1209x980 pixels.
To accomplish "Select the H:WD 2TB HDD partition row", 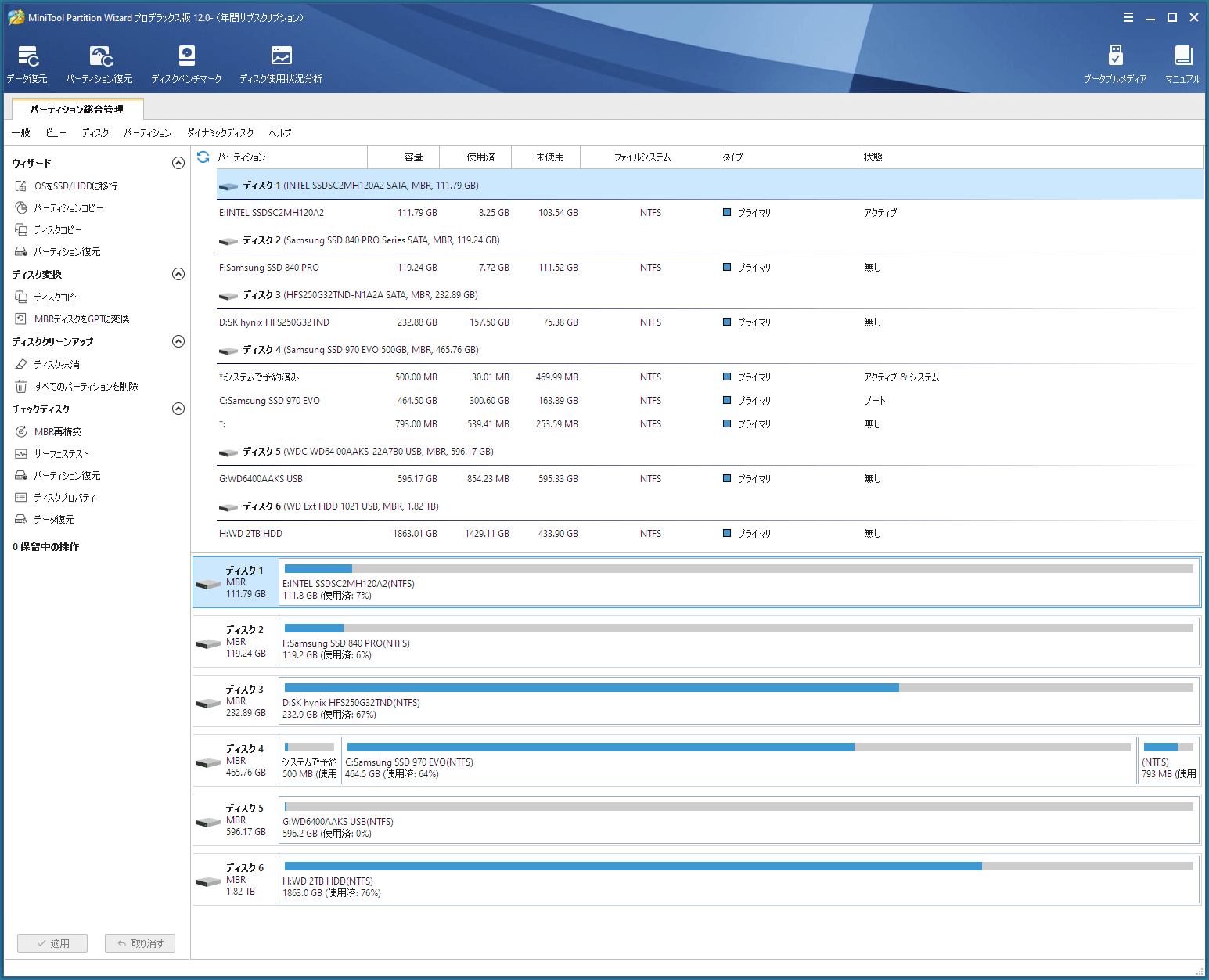I will 710,534.
